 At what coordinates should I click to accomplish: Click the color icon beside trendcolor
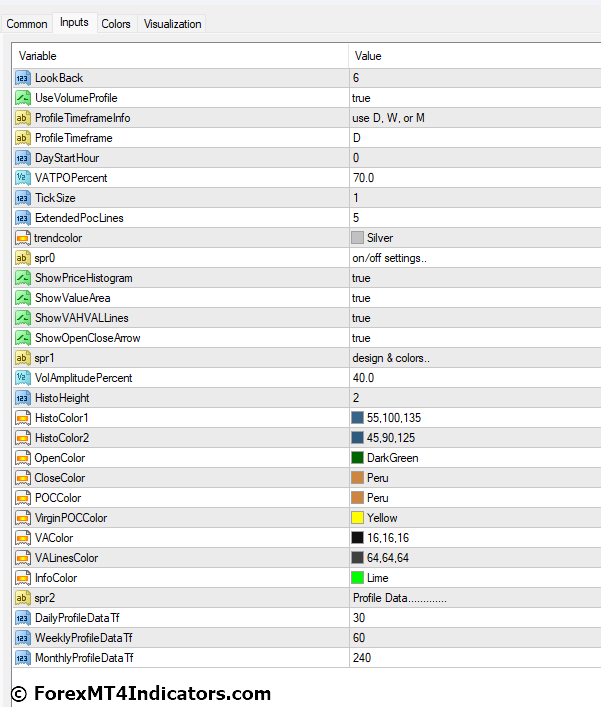click(x=23, y=238)
